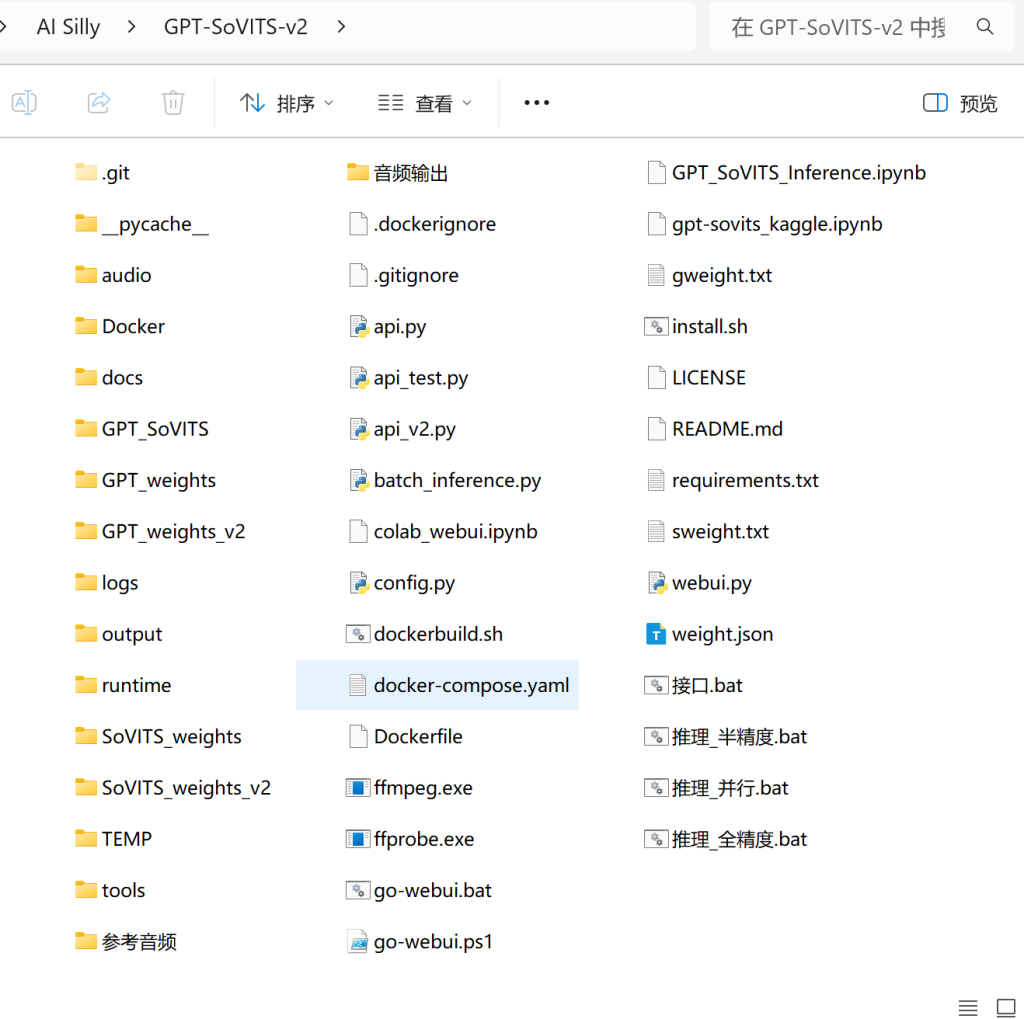Switch to details view in status bar
The image size is (1024, 1019).
(x=968, y=1007)
